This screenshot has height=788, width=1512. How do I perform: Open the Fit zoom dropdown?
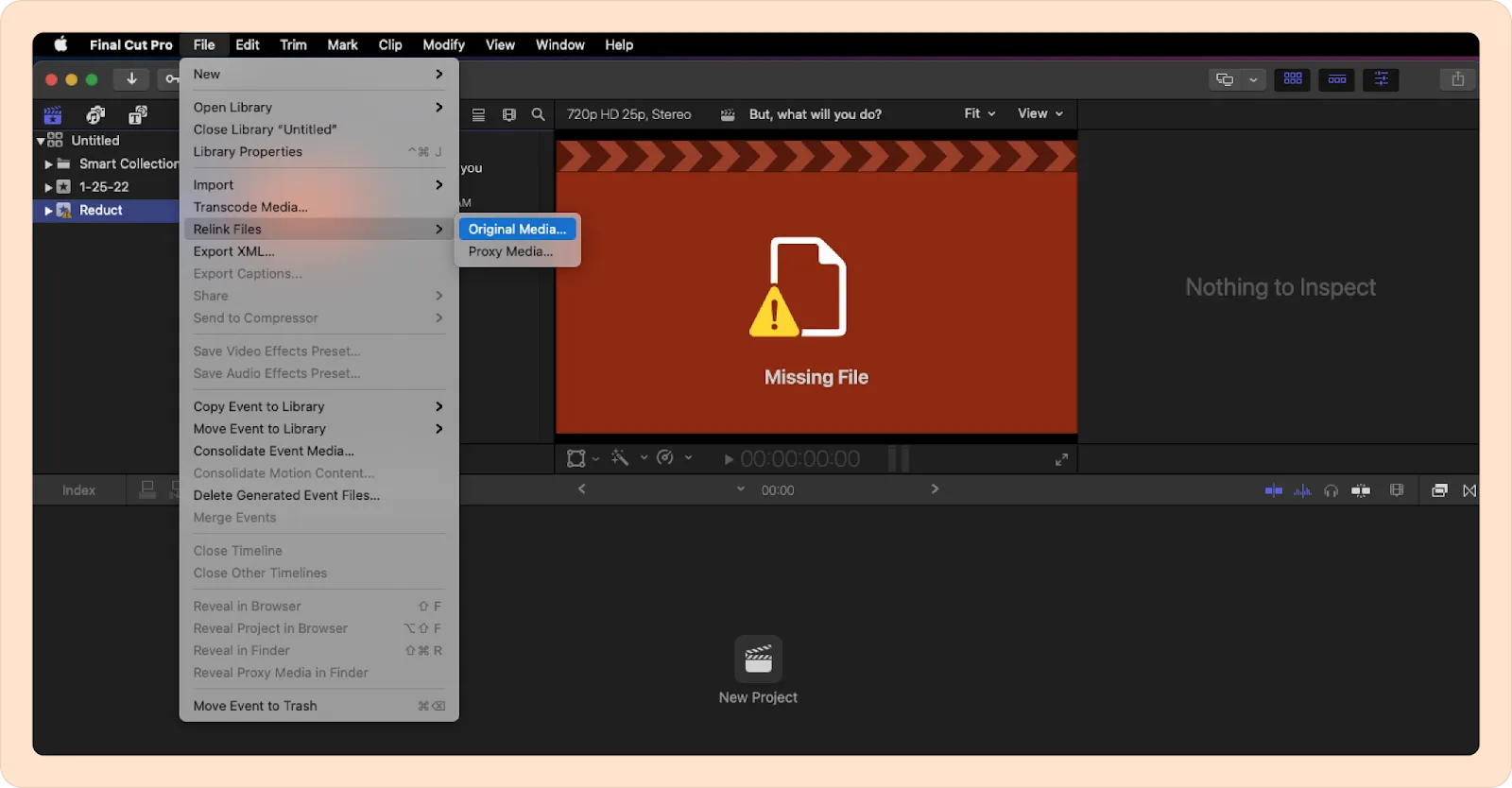coord(980,113)
